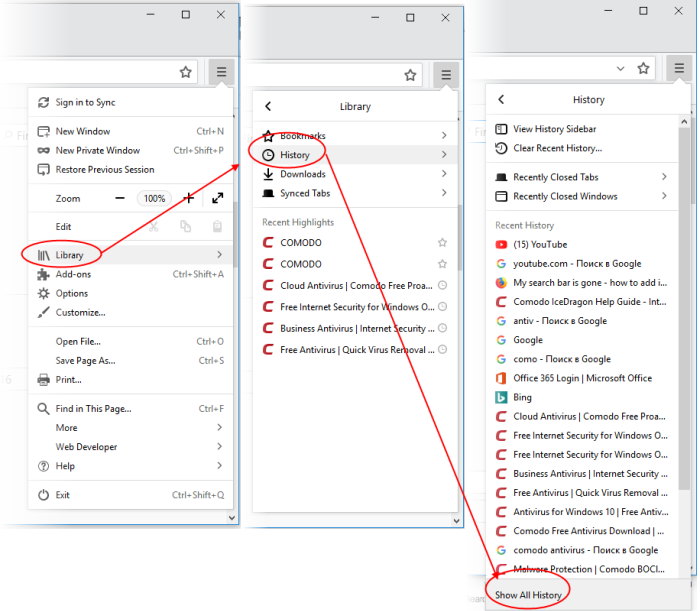Expand Bookmarks in Library panel

click(x=355, y=135)
